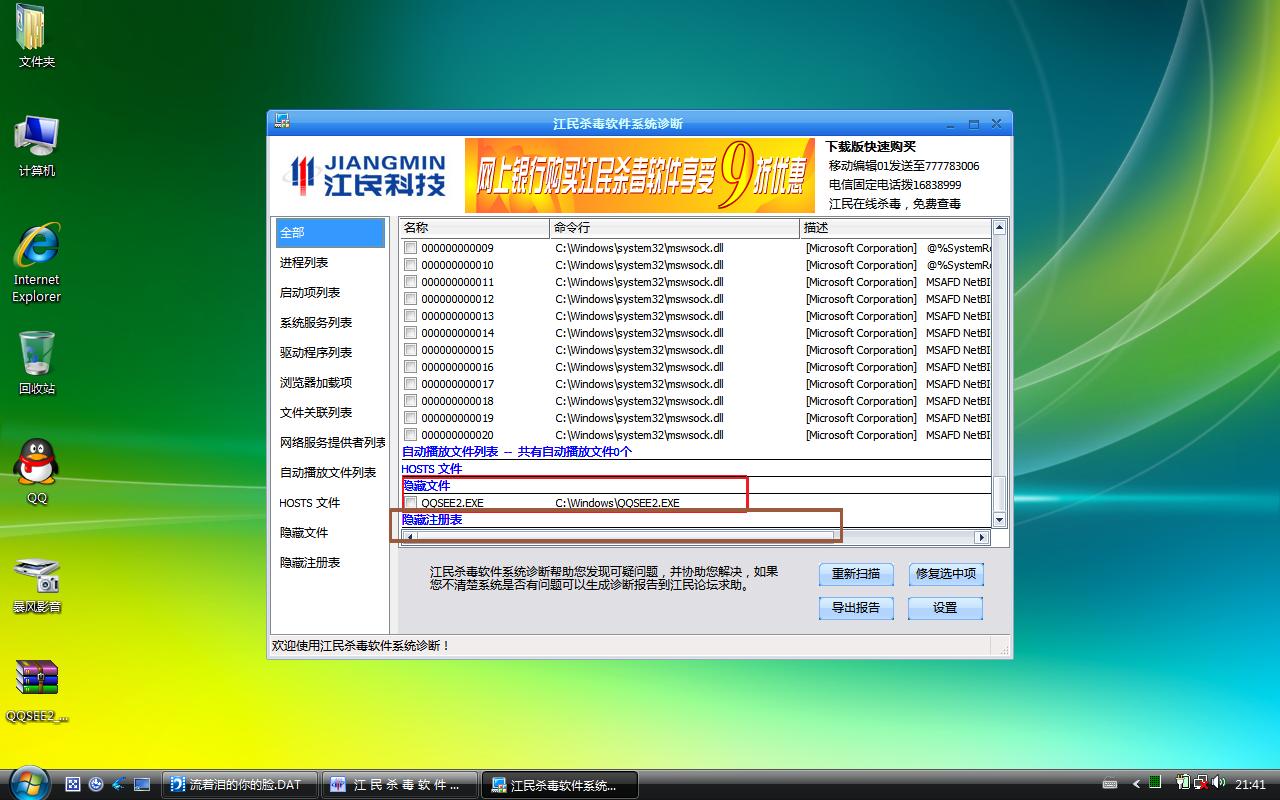Screen dimensions: 1280x800
Task: Click the 描述 column header
Action: pyautogui.click(x=896, y=228)
